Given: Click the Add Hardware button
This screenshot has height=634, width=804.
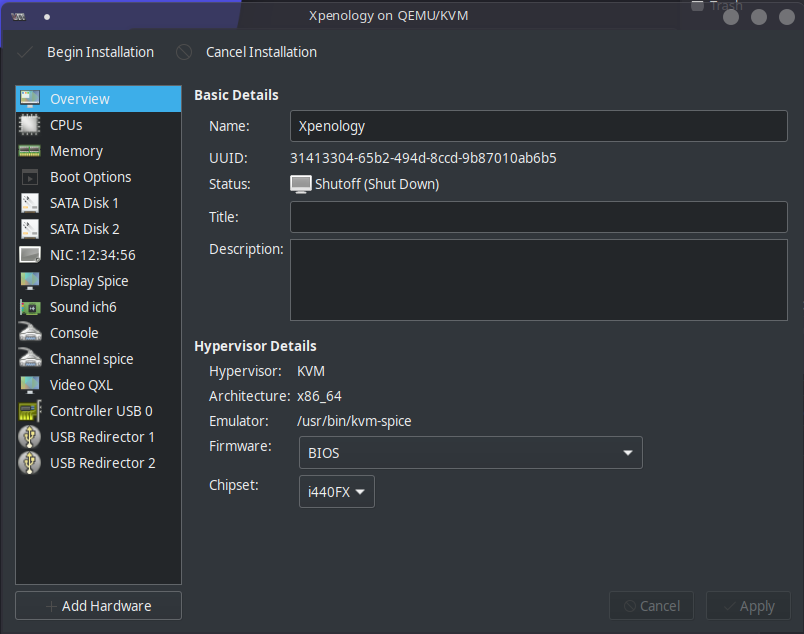Looking at the screenshot, I should pyautogui.click(x=98, y=606).
